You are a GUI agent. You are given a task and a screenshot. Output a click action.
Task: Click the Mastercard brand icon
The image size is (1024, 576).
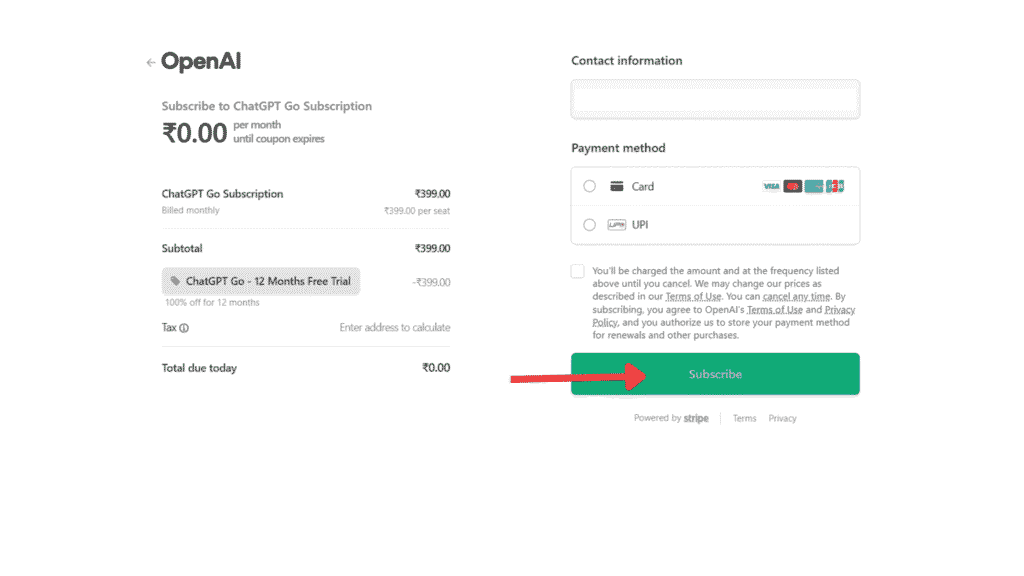coord(792,186)
